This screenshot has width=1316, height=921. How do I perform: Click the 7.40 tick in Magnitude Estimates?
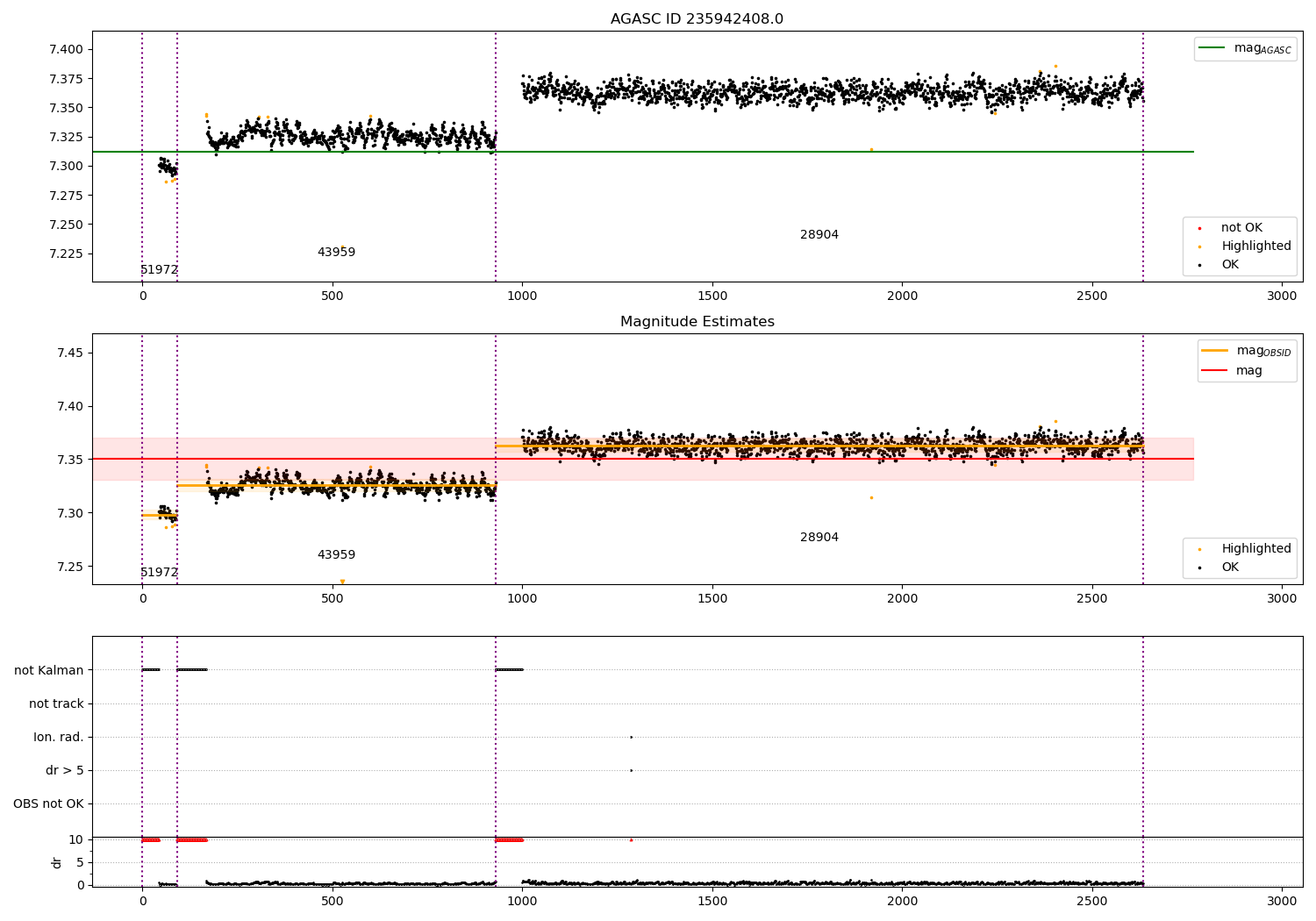[70, 407]
